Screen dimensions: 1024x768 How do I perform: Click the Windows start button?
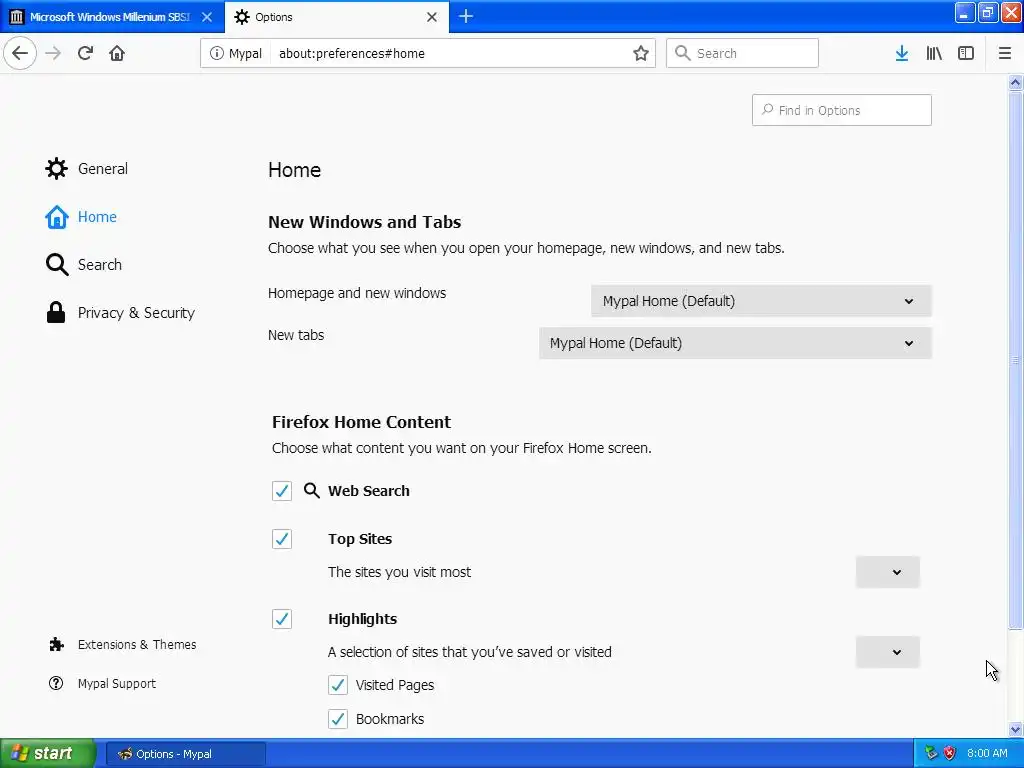[48, 753]
